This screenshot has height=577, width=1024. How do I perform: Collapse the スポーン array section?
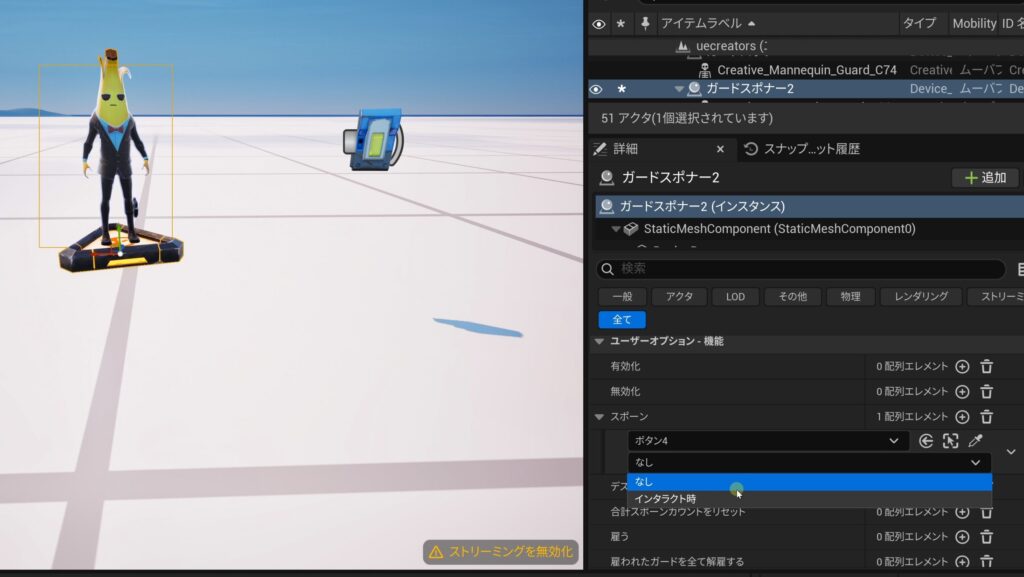point(600,417)
